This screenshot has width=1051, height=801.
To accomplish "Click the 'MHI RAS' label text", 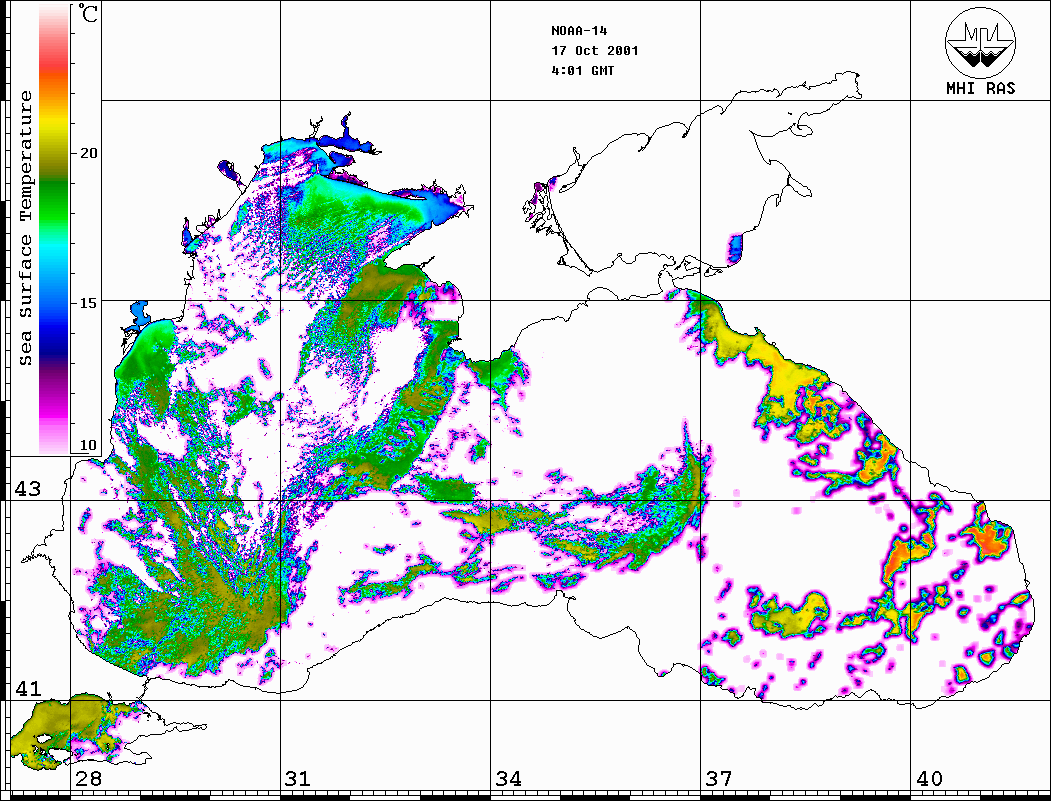I will point(981,88).
